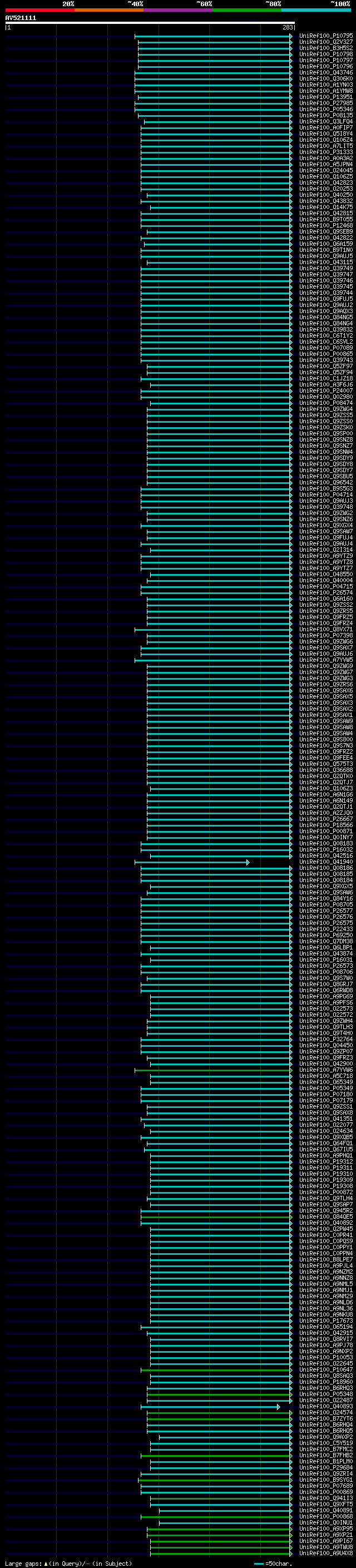
Task: Click the purple ~60% identity legend segment
Action: (x=179, y=10)
